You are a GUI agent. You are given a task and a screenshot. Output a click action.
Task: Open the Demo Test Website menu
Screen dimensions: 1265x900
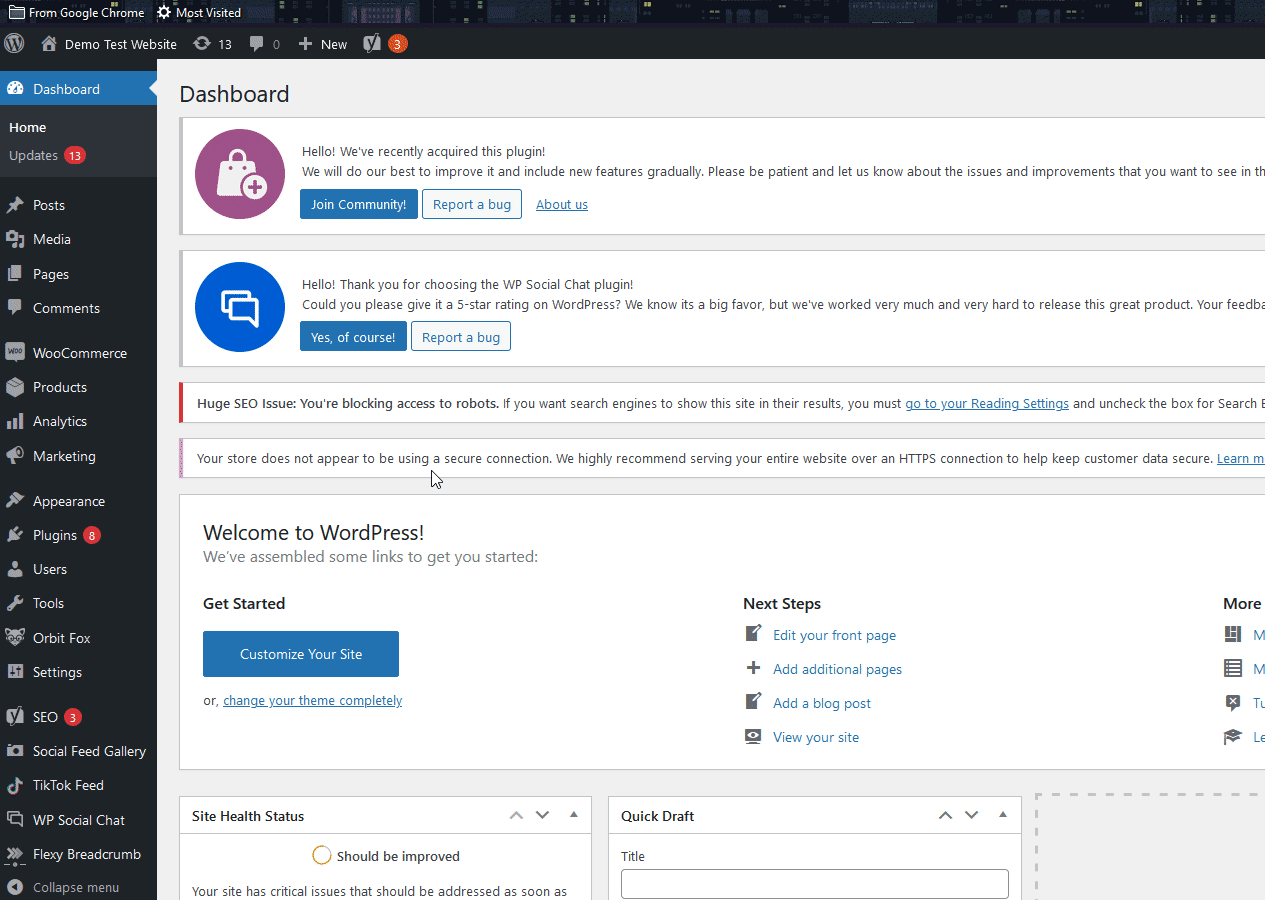pyautogui.click(x=109, y=44)
